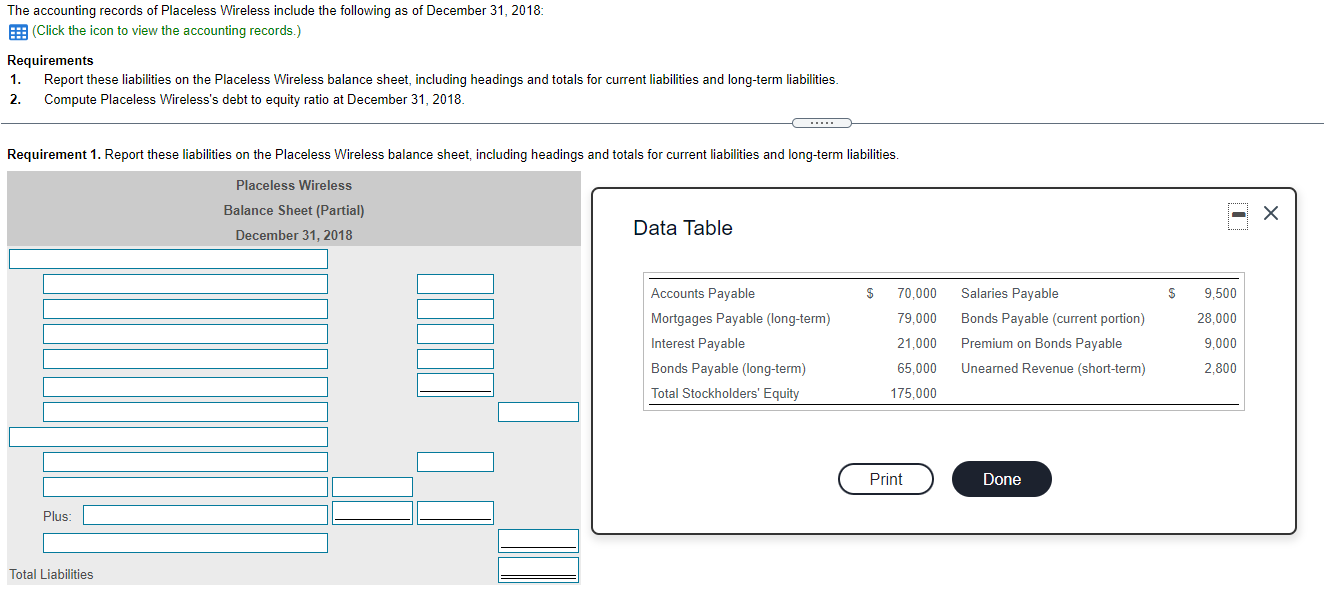Image resolution: width=1324 pixels, height=607 pixels.
Task: Select Bonds Payable (current portion) label
Action: tap(1053, 318)
